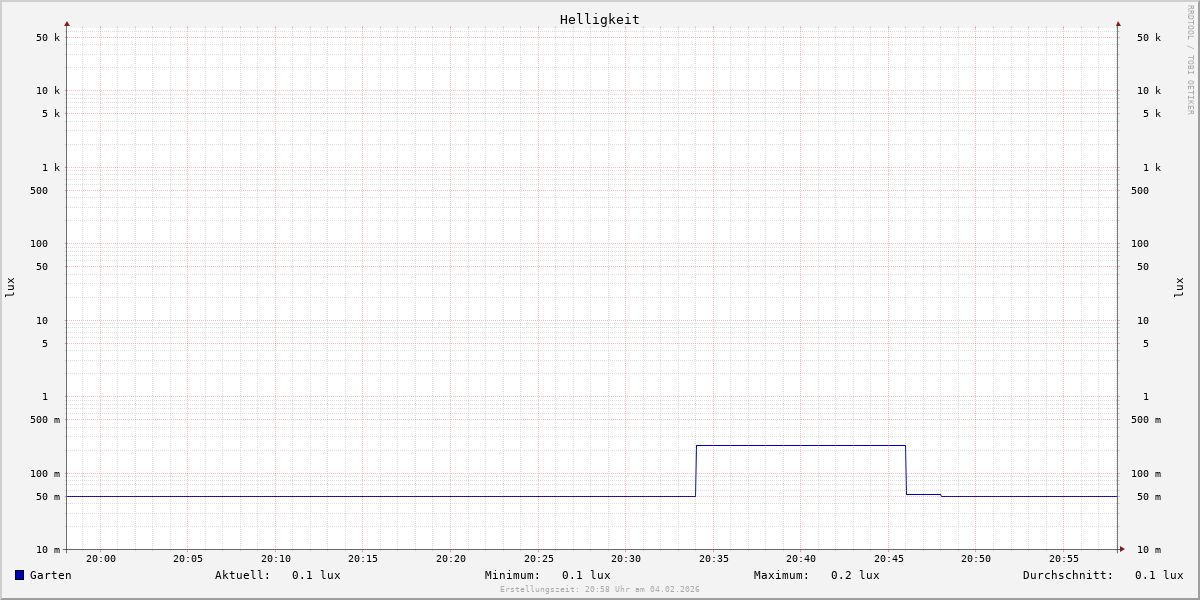This screenshot has height=600, width=1200.
Task: Click the 'Aktuell: 0.1 lux' value
Action: (278, 575)
